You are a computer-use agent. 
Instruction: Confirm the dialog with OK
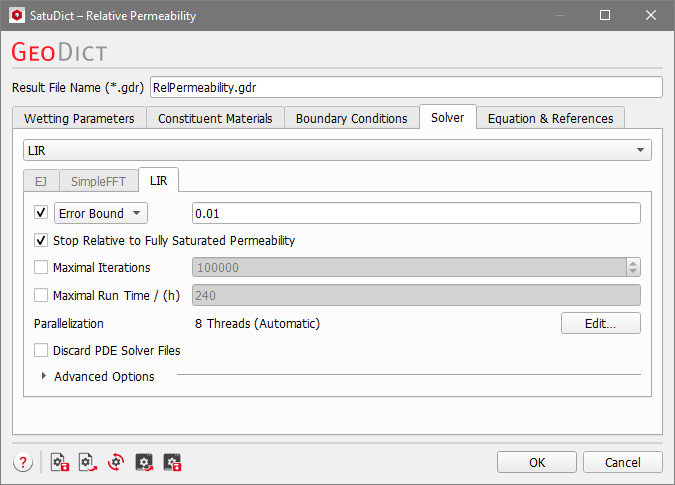(537, 462)
